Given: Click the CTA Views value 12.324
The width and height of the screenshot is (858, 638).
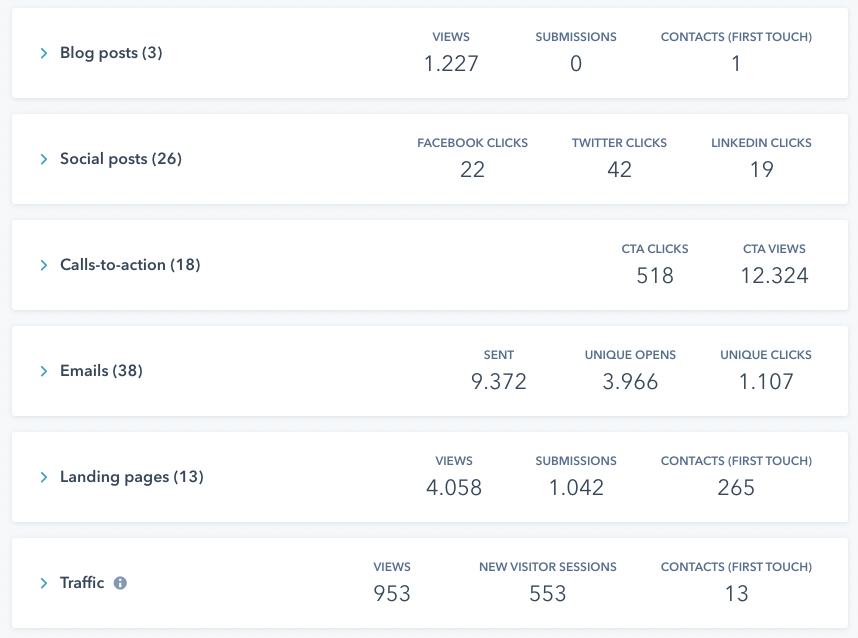Looking at the screenshot, I should (x=774, y=276).
